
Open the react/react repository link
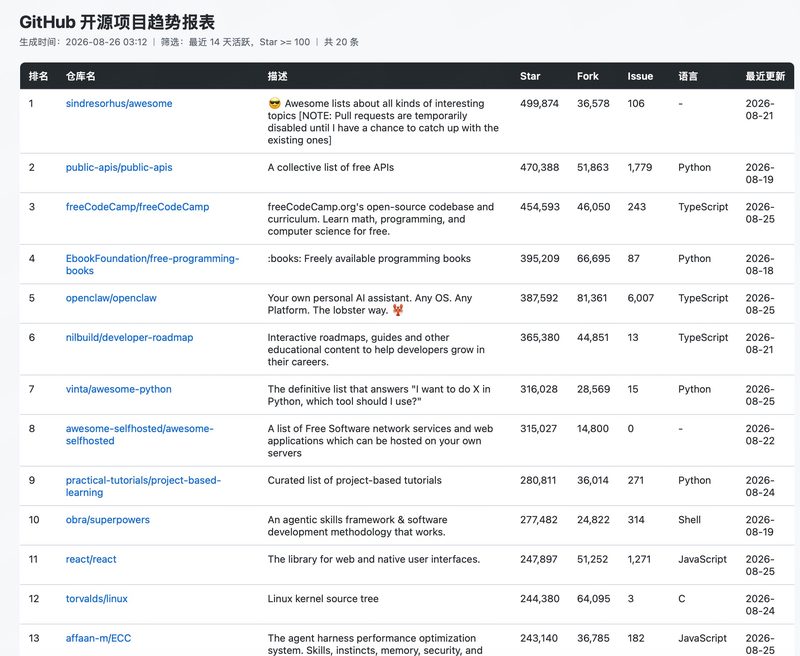pos(91,560)
